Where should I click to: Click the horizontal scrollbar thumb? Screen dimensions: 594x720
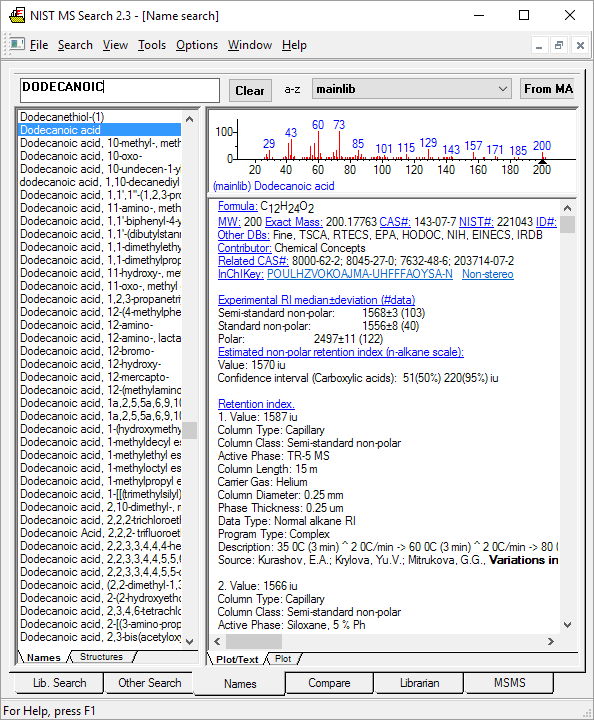(x=254, y=641)
